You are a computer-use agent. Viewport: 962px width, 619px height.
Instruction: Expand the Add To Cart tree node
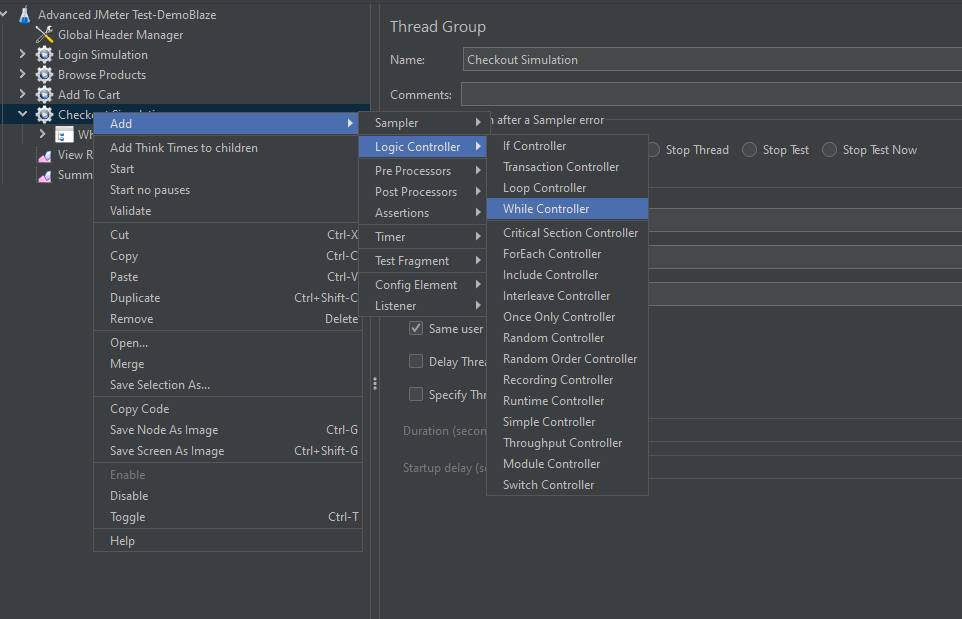[x=23, y=94]
